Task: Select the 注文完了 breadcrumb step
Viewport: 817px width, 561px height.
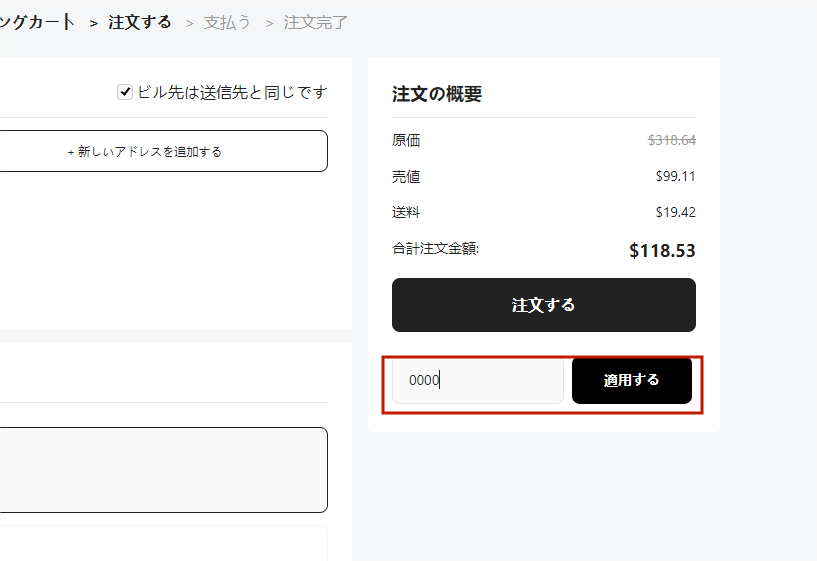Action: (315, 22)
